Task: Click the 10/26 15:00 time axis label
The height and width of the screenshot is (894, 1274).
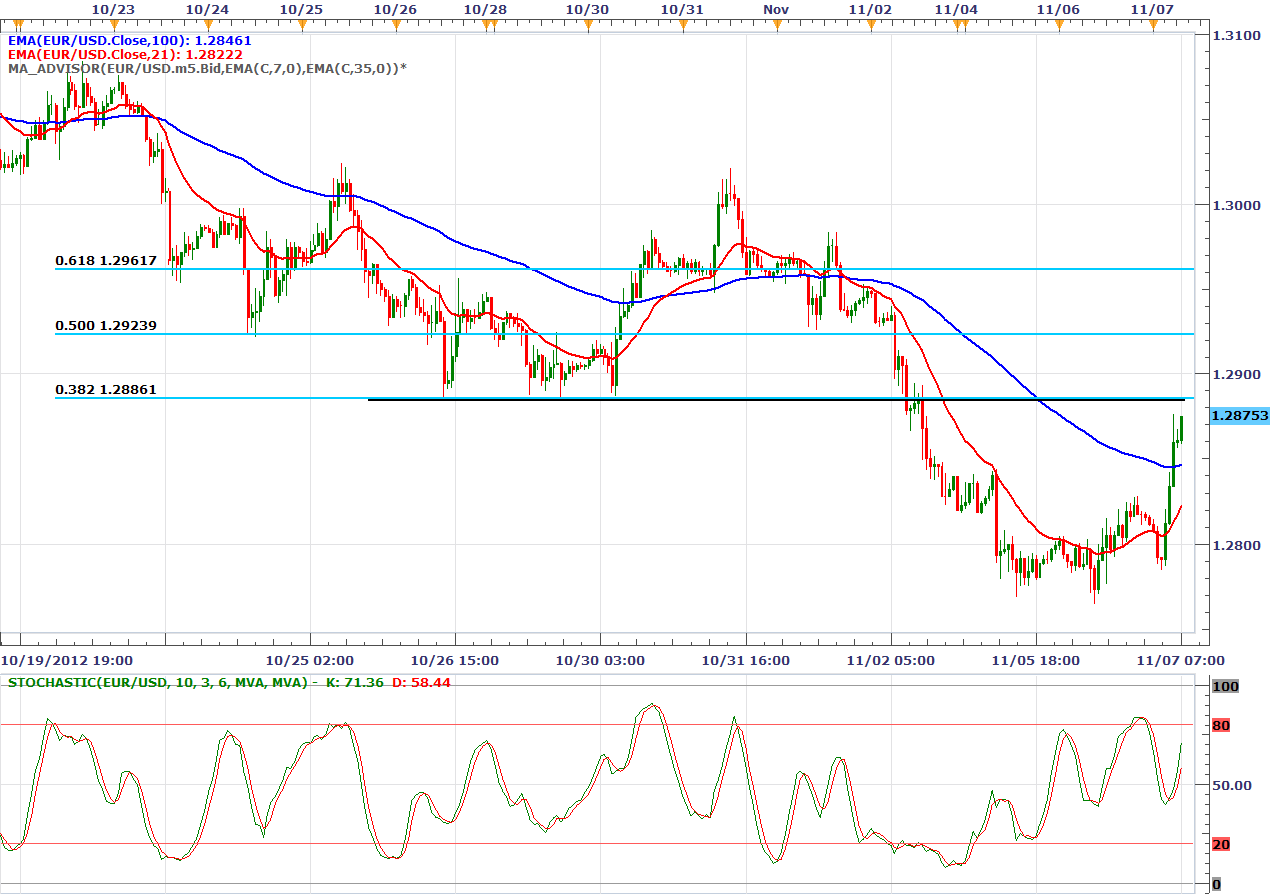Action: (454, 660)
